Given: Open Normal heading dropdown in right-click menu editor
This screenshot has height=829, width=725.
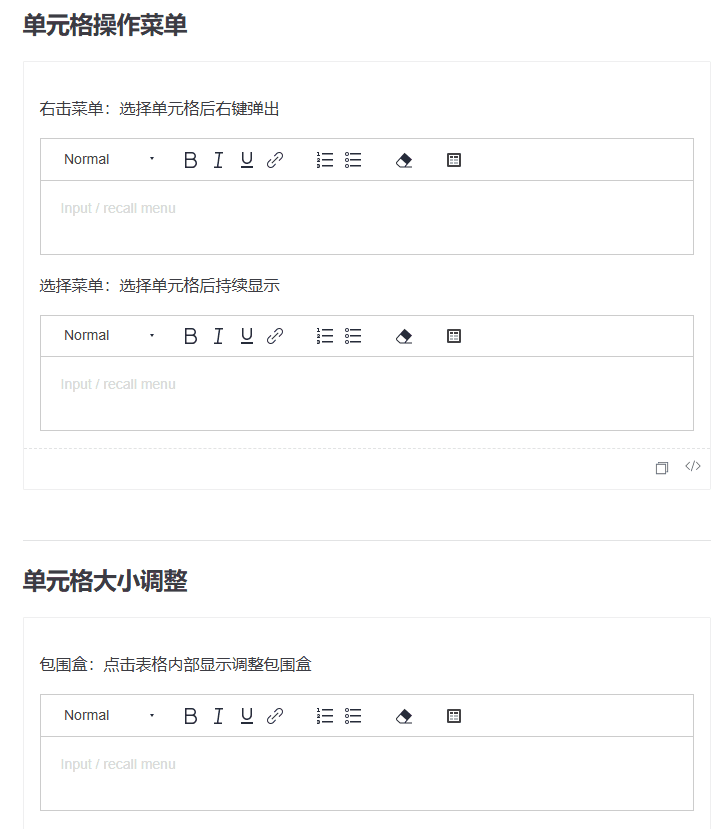Looking at the screenshot, I should pos(109,159).
